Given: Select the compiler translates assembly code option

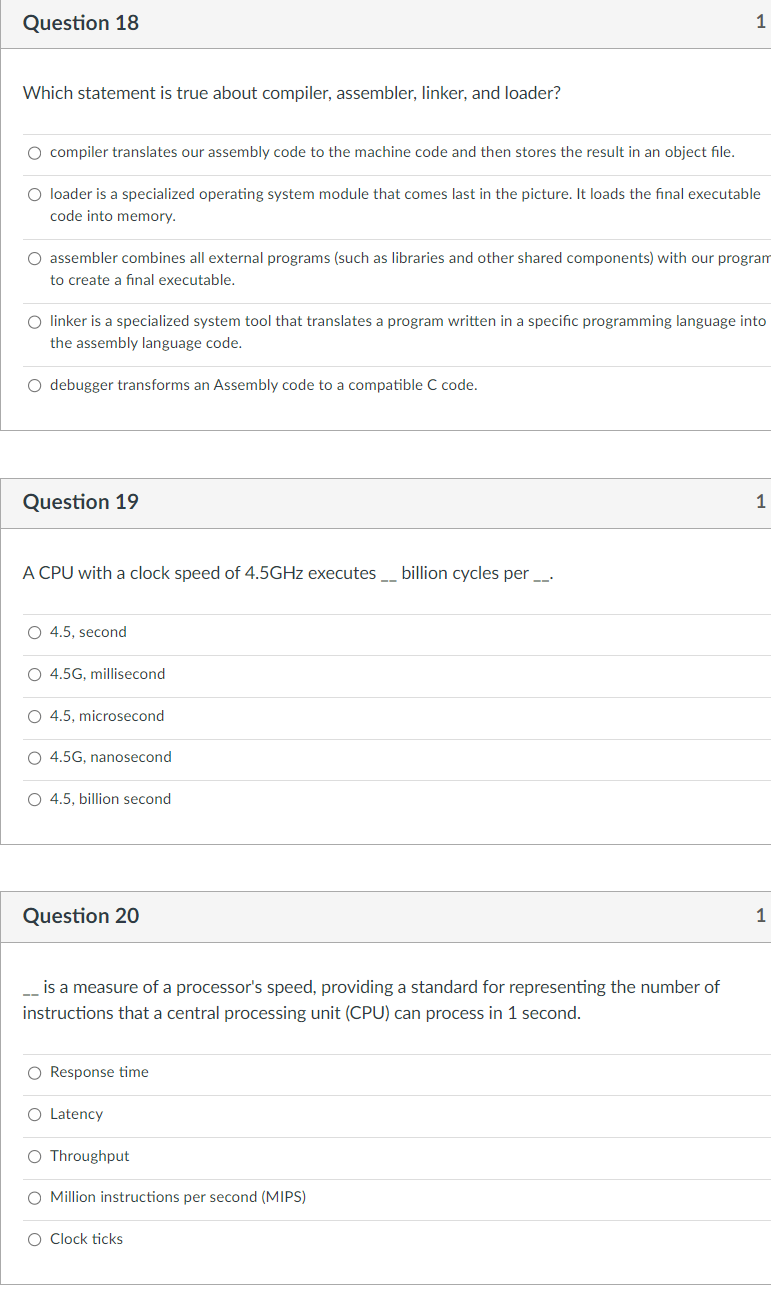Looking at the screenshot, I should [x=34, y=152].
